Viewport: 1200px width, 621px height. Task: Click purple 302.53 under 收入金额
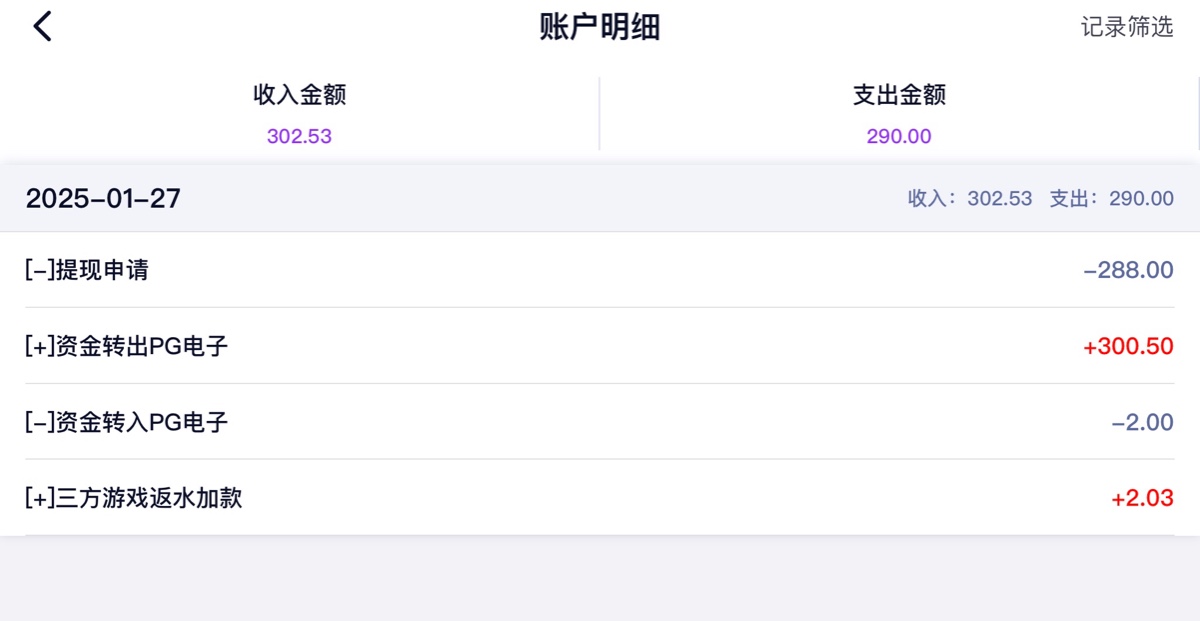coord(299,136)
